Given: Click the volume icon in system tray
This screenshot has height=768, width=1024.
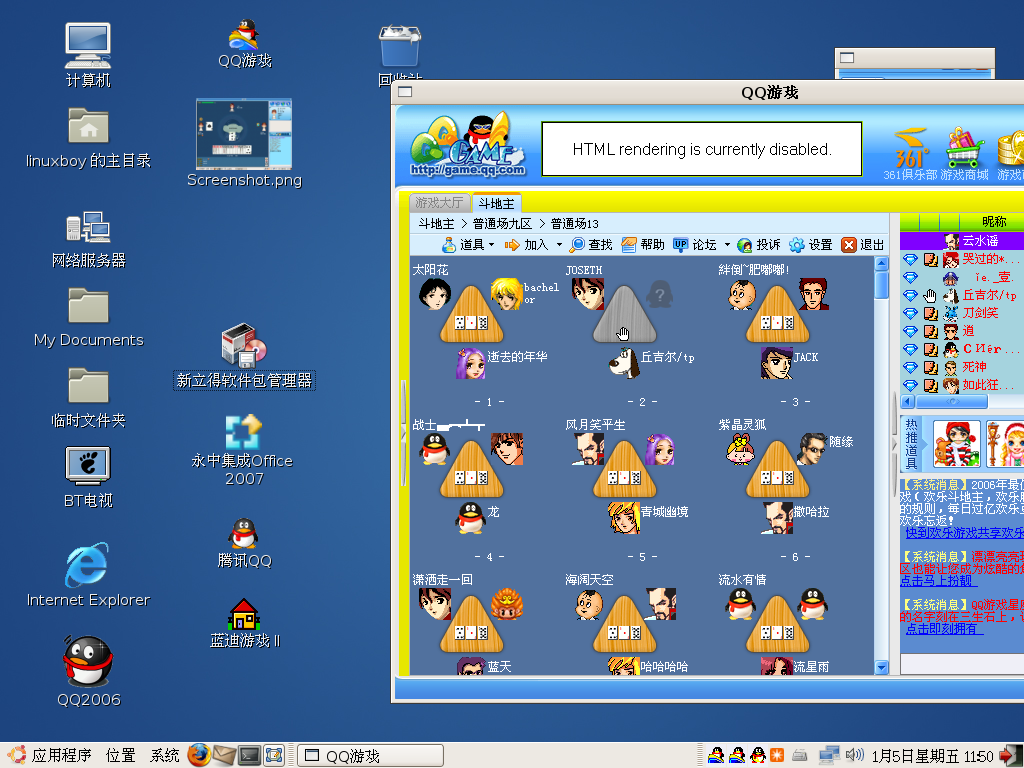Looking at the screenshot, I should click(854, 755).
